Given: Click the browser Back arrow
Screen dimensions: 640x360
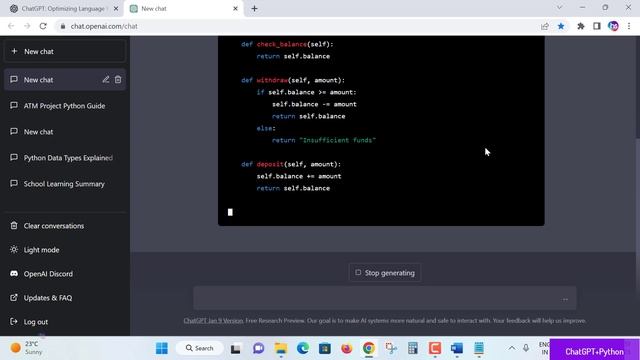Looking at the screenshot, I should 11,26.
